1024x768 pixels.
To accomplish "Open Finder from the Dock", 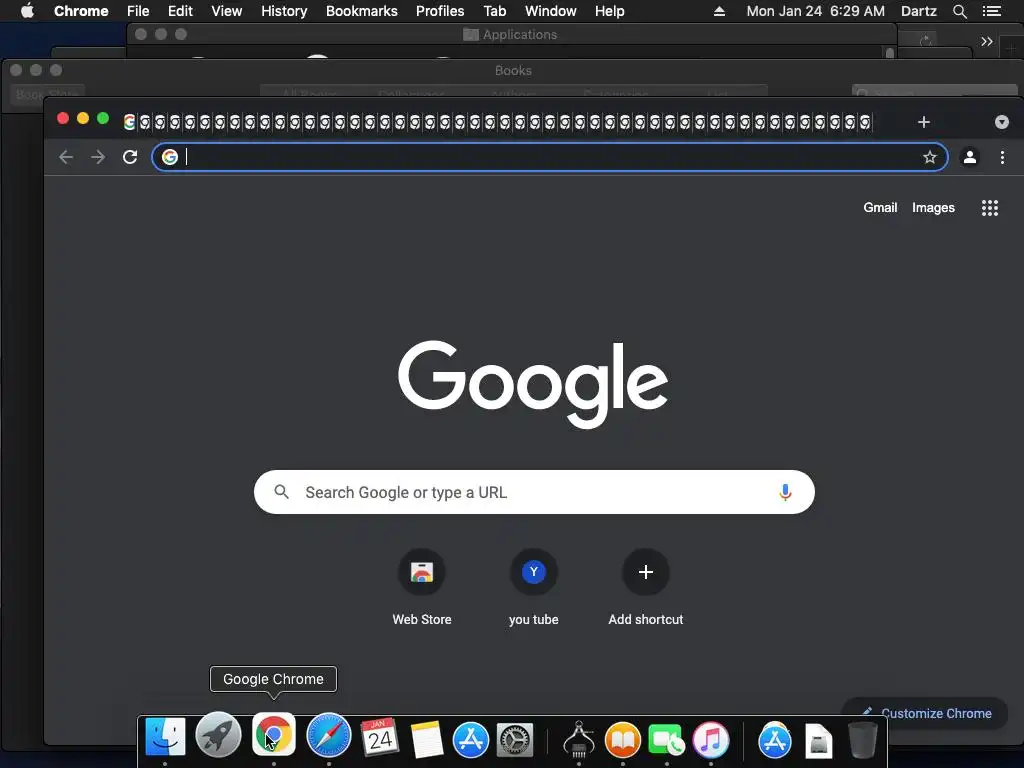I will point(165,736).
